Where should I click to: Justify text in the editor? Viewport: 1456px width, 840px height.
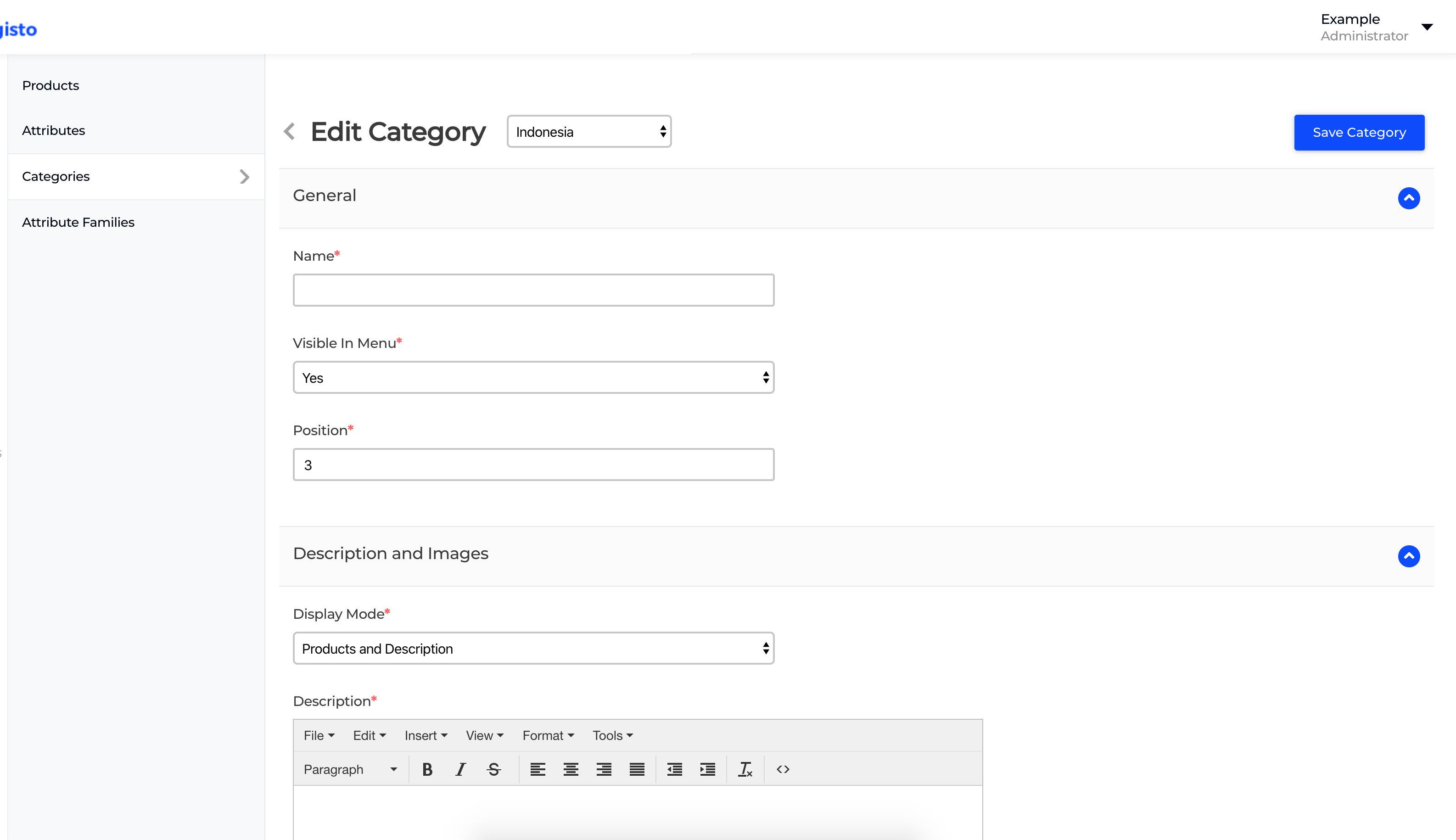pos(637,769)
